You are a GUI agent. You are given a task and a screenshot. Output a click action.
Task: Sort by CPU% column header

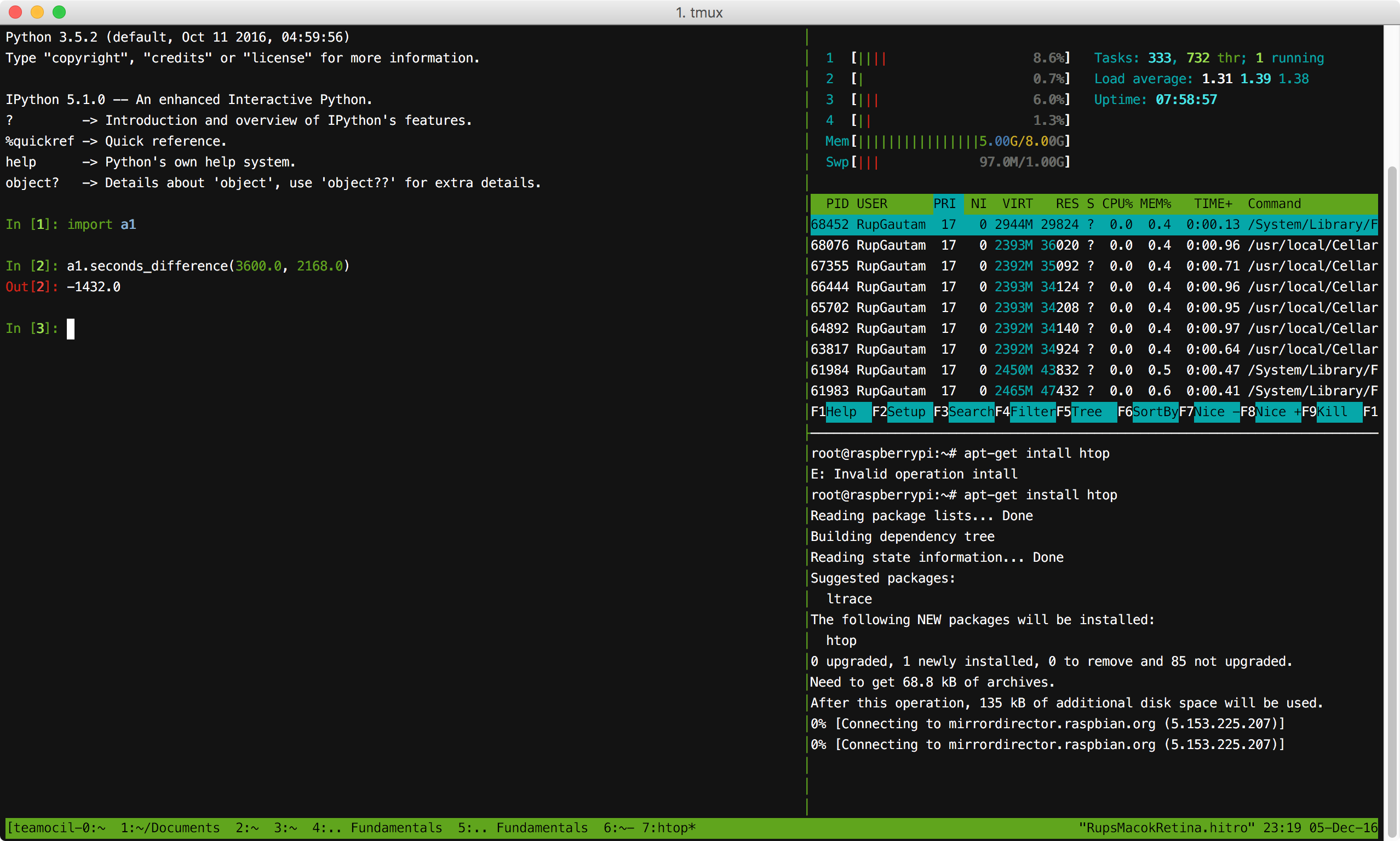click(x=1117, y=204)
